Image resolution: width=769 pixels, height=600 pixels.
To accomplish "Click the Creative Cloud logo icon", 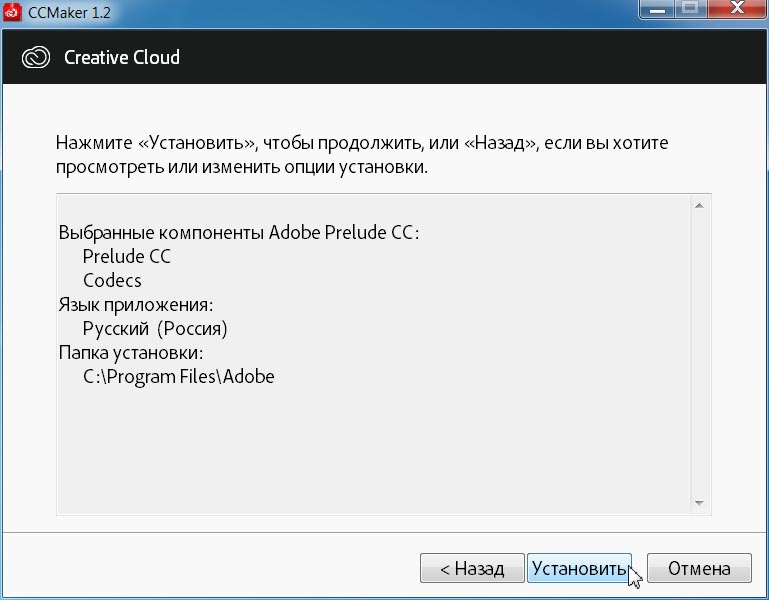I will click(36, 57).
